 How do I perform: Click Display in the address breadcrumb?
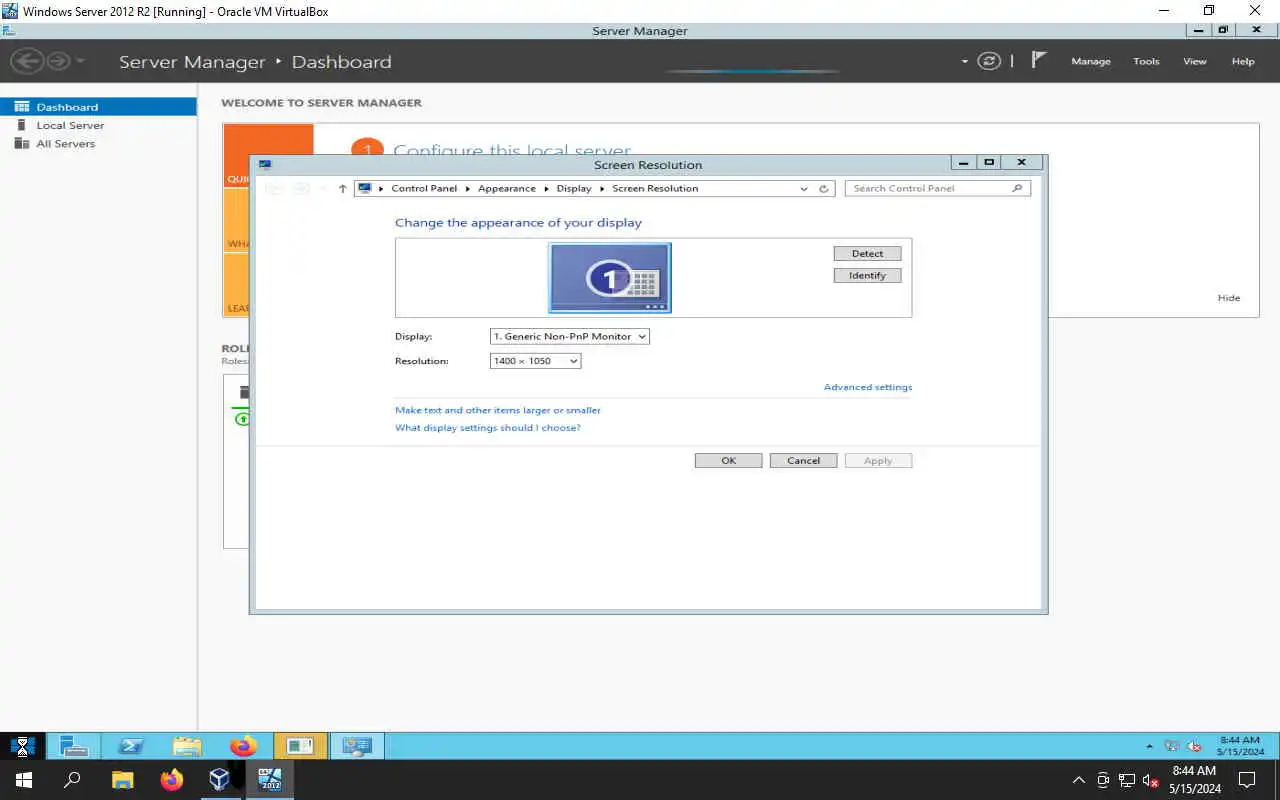coord(574,188)
